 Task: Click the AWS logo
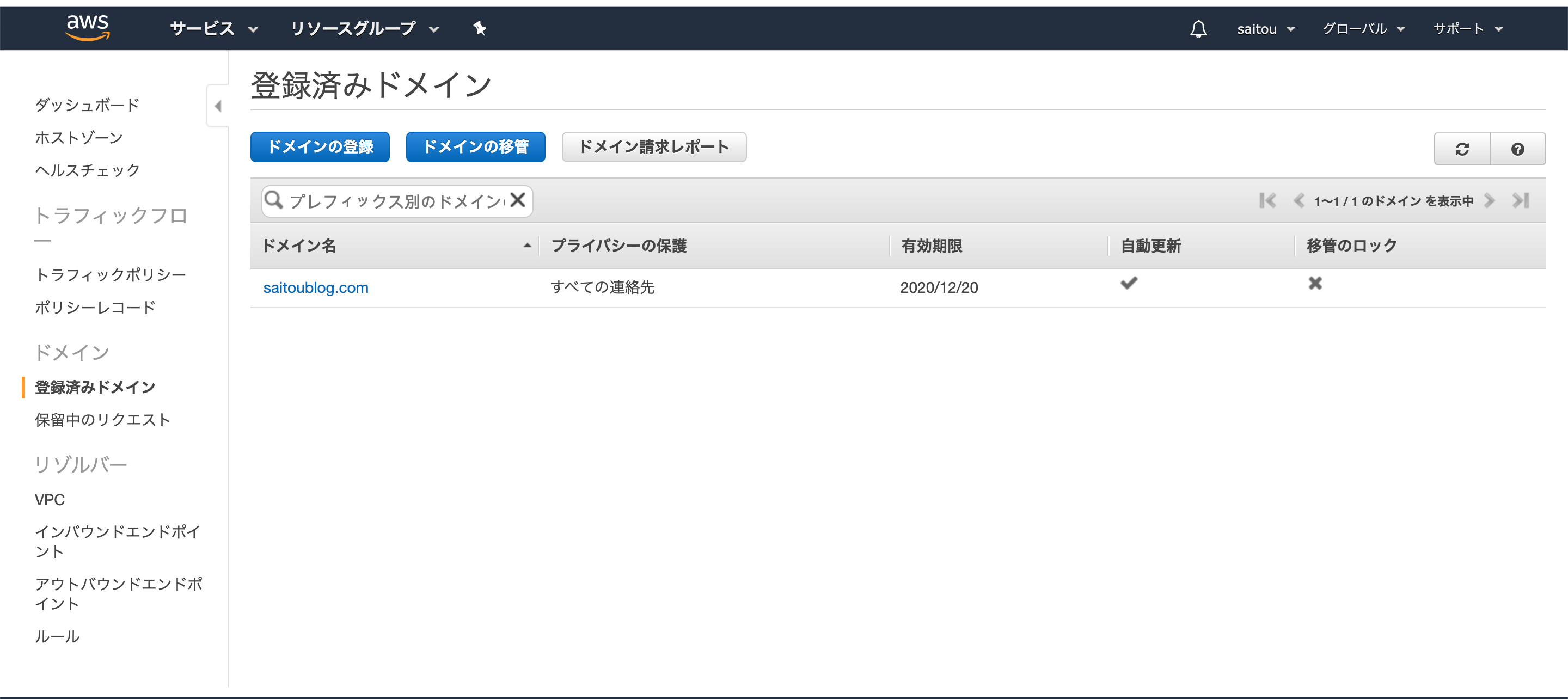point(87,27)
